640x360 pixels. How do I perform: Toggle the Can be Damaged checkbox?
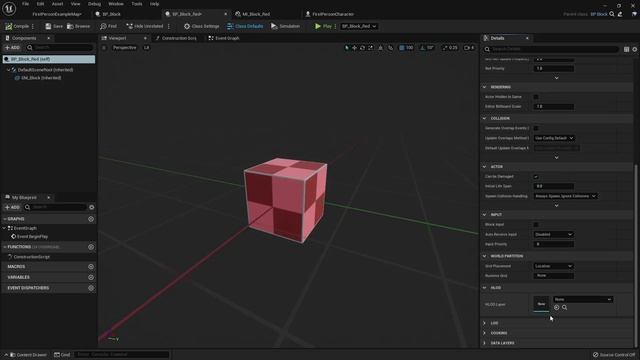pos(536,177)
